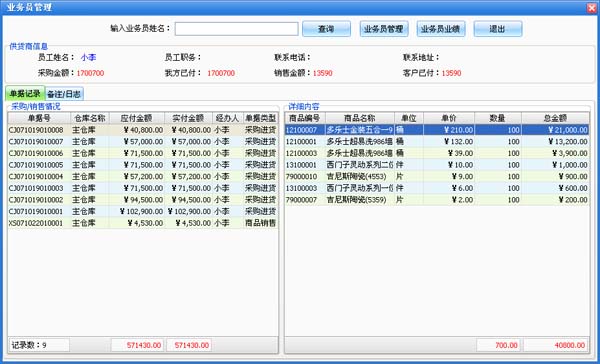Sort by 应付金额 column header
The width and height of the screenshot is (600, 364).
point(137,118)
